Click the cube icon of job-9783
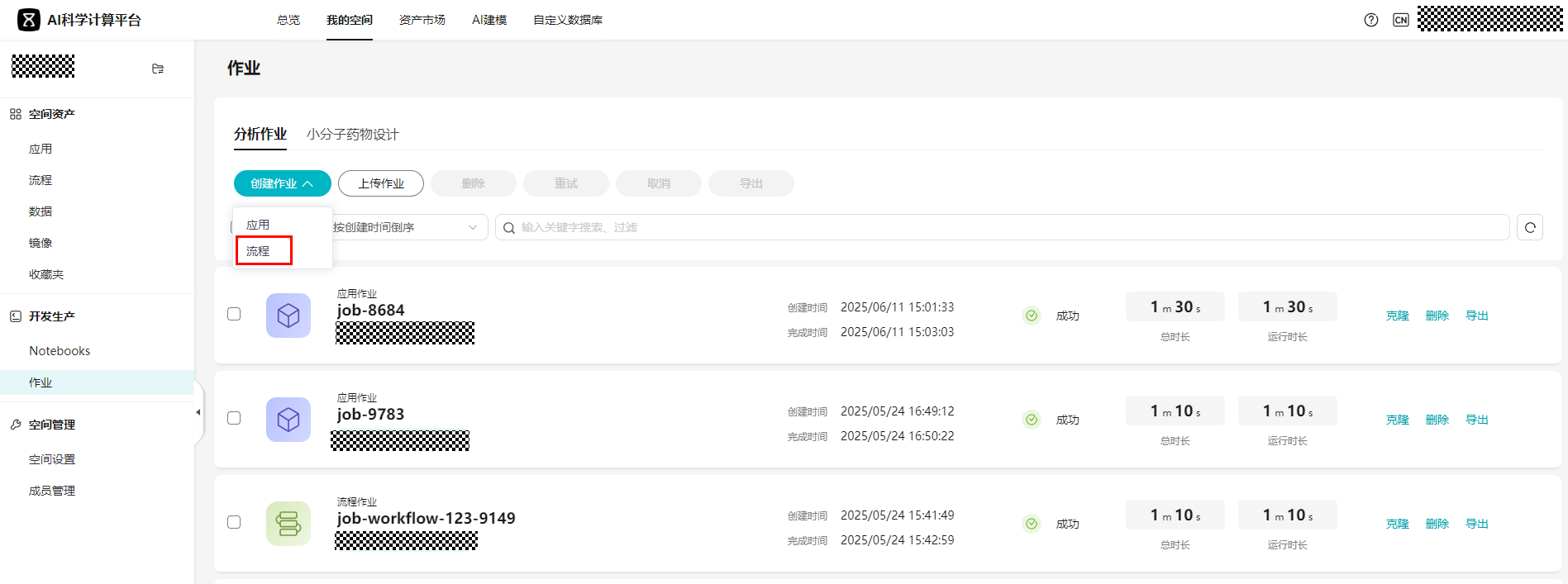The width and height of the screenshot is (1568, 584). [288, 420]
